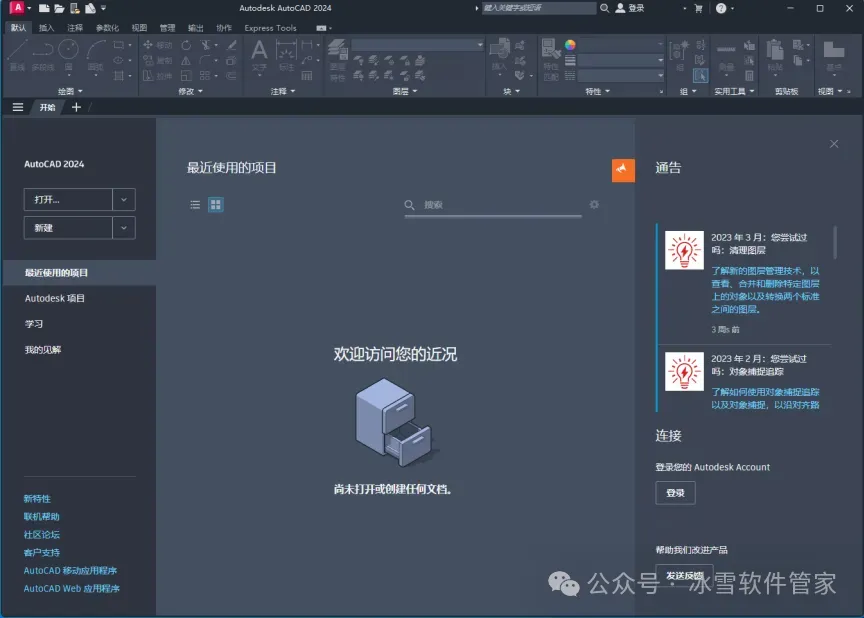864x618 pixels.
Task: Open the Express Tools ribbon tab
Action: click(270, 28)
